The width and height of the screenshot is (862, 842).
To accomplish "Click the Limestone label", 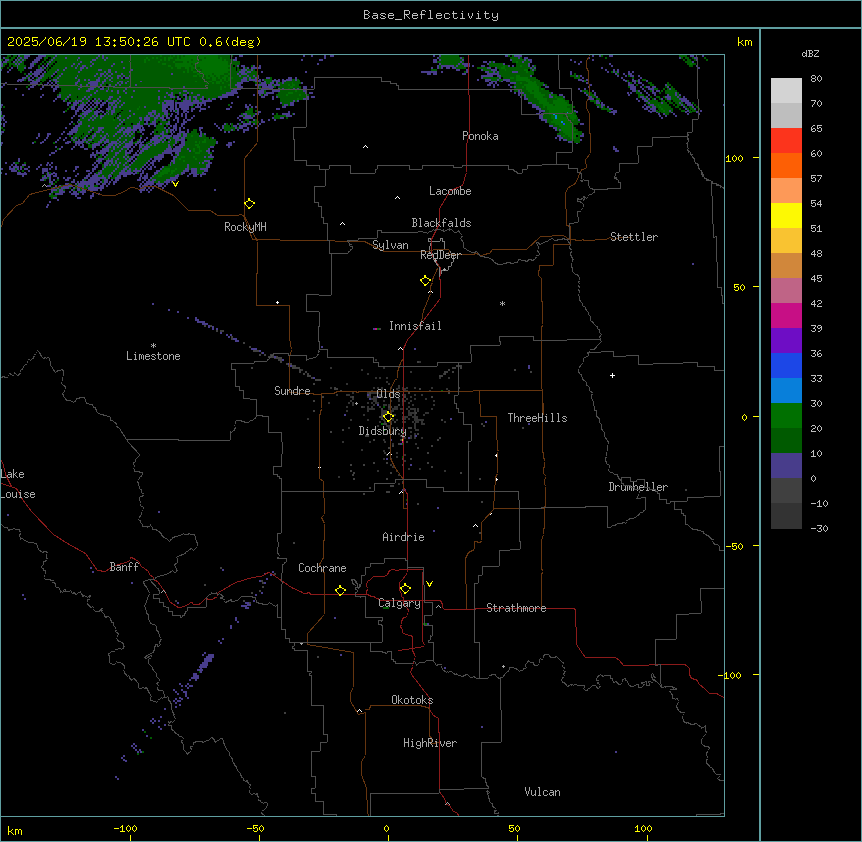I will 153,356.
